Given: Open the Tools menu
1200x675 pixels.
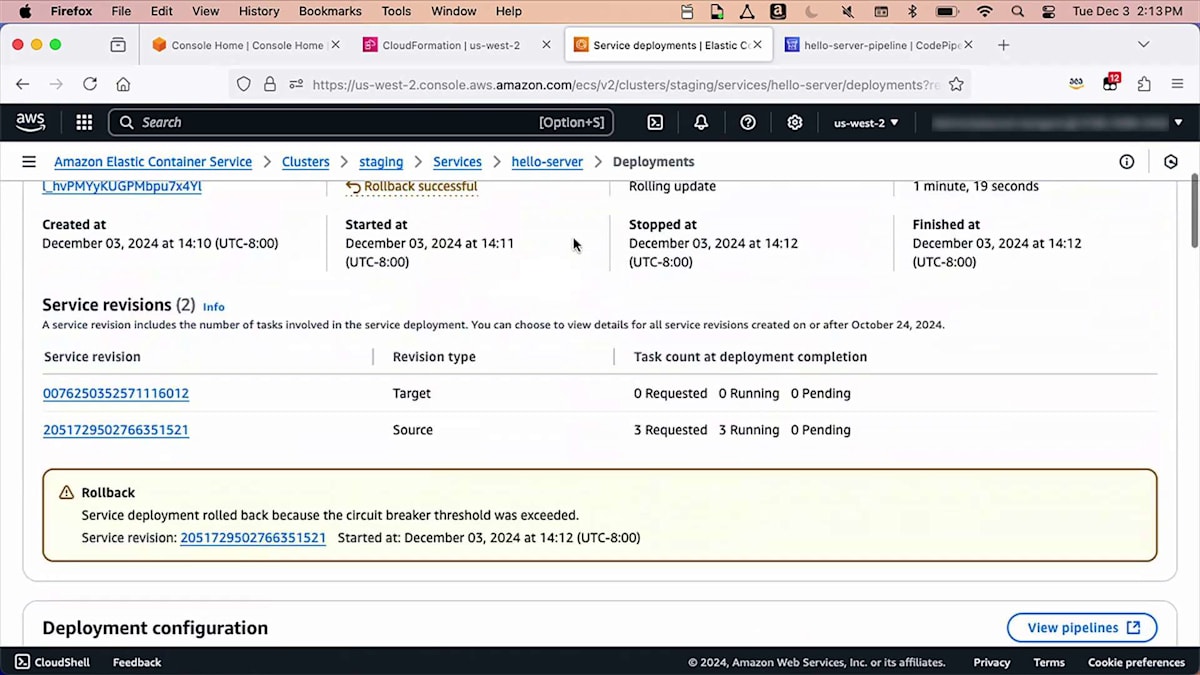Looking at the screenshot, I should coord(396,11).
